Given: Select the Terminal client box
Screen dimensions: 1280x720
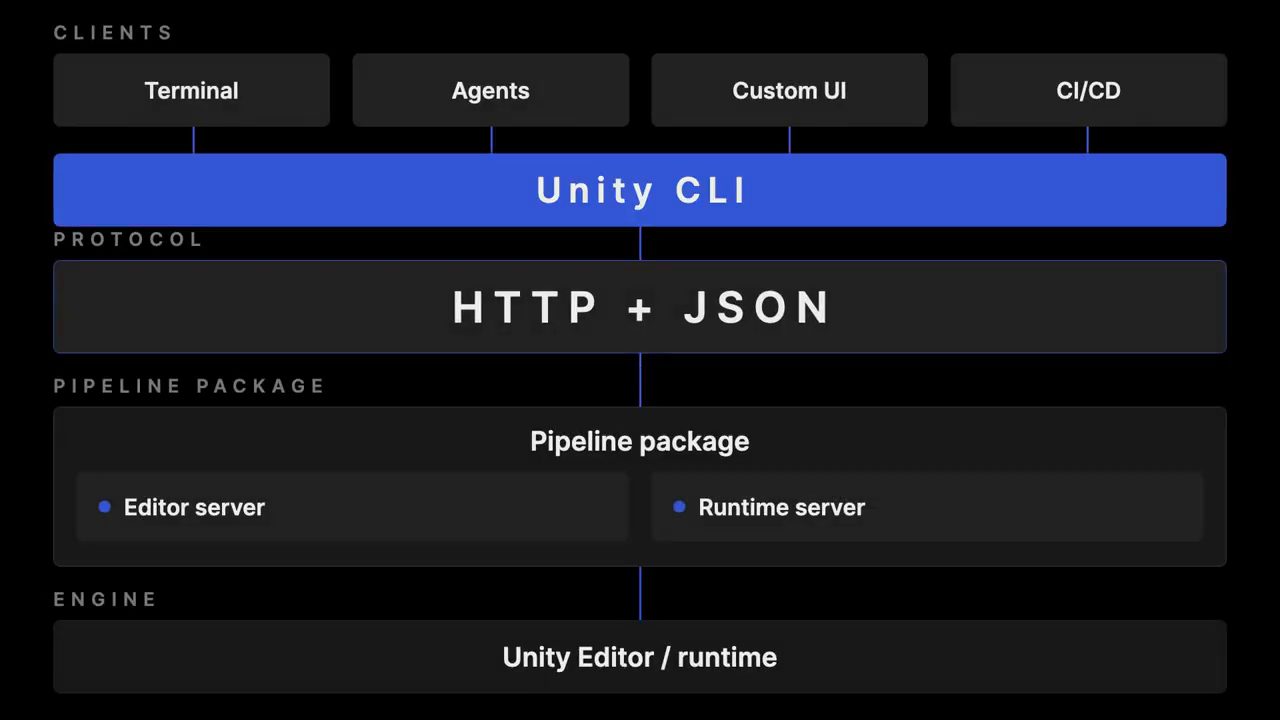Looking at the screenshot, I should [191, 90].
